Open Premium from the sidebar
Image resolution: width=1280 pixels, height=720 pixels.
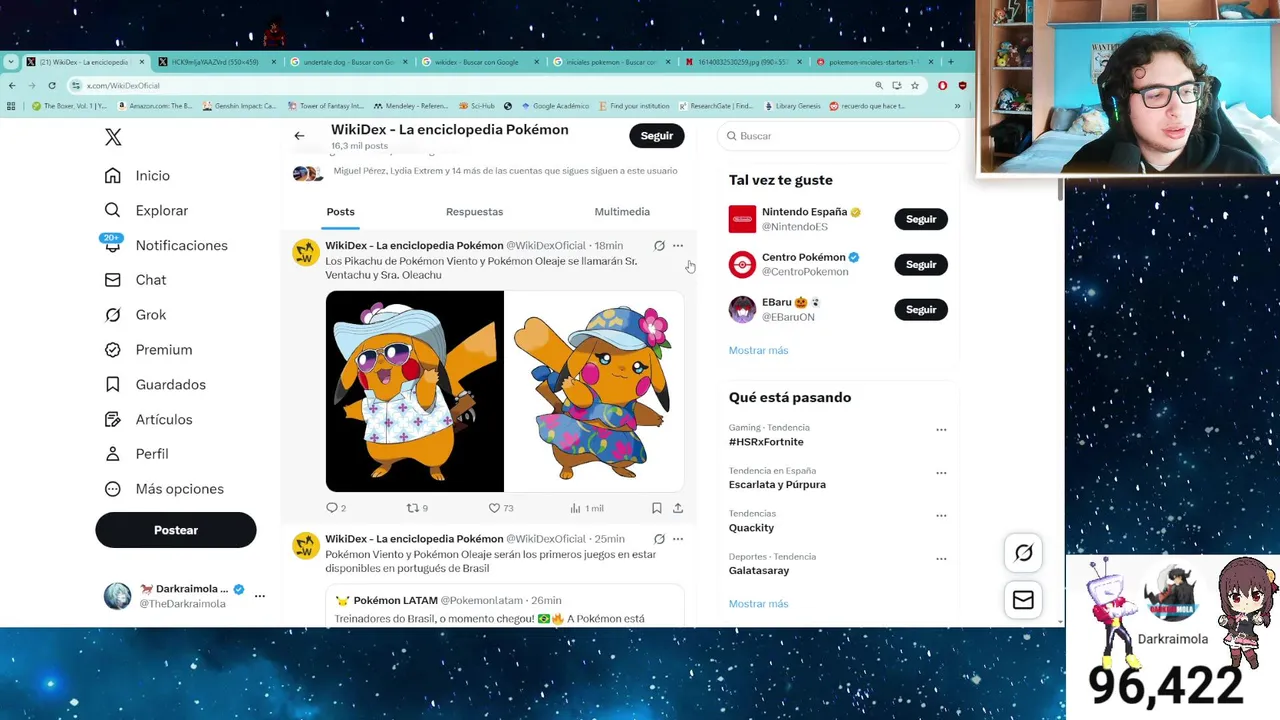[148, 349]
